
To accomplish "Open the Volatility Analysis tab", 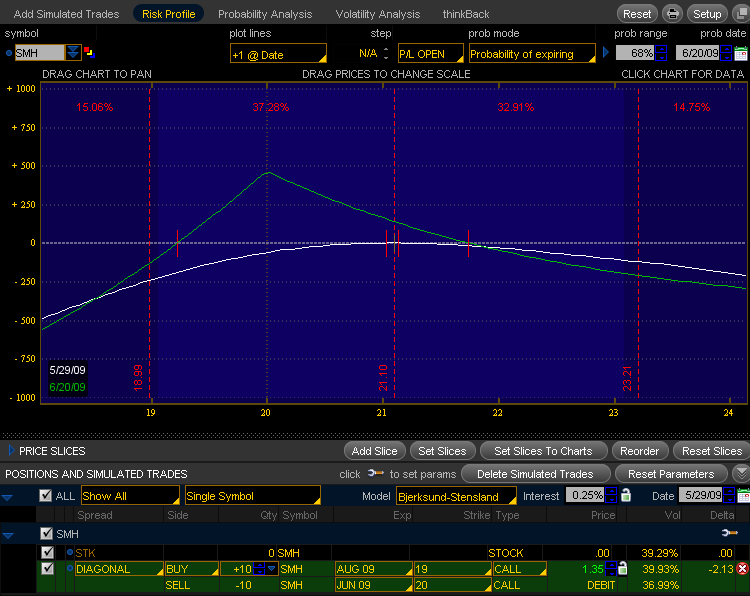I will [x=378, y=14].
